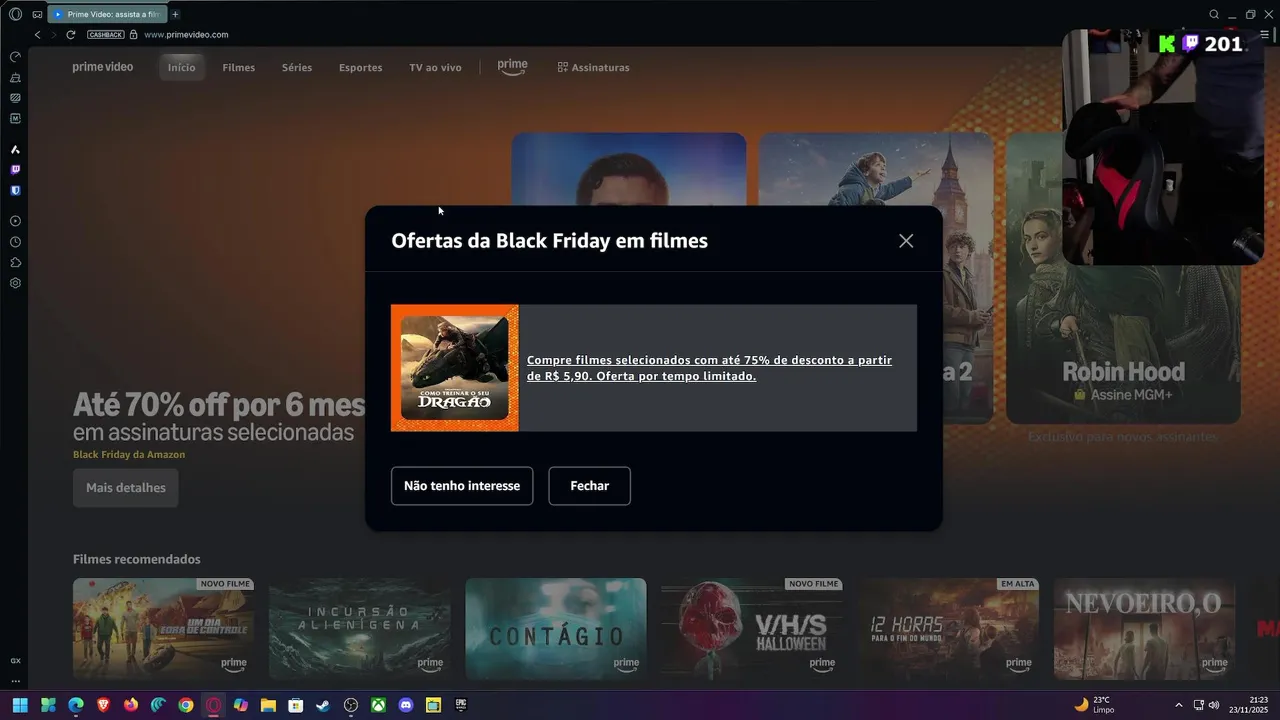Open '12 Horas para o Fim do Mundo' card
This screenshot has height=720, width=1280.
(948, 629)
